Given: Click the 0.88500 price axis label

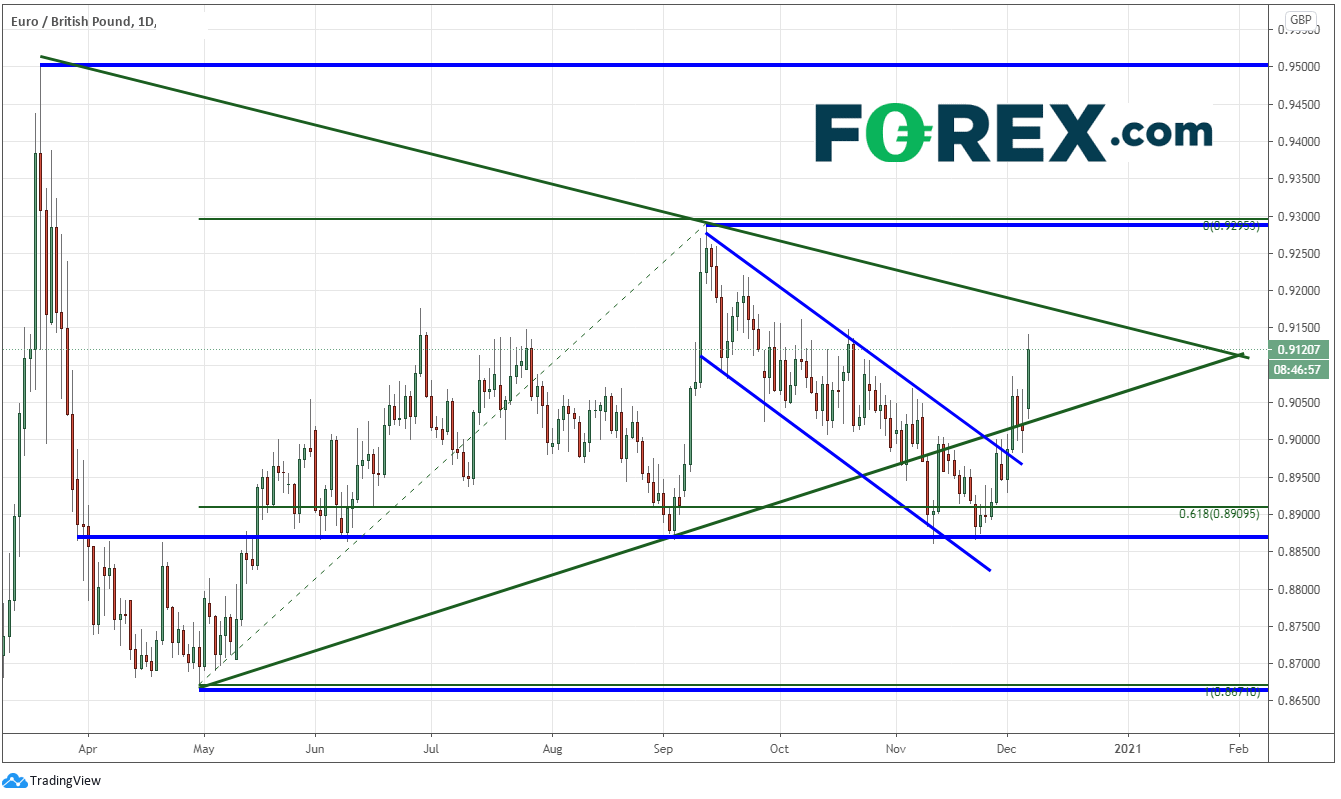Looking at the screenshot, I should click(x=1297, y=552).
